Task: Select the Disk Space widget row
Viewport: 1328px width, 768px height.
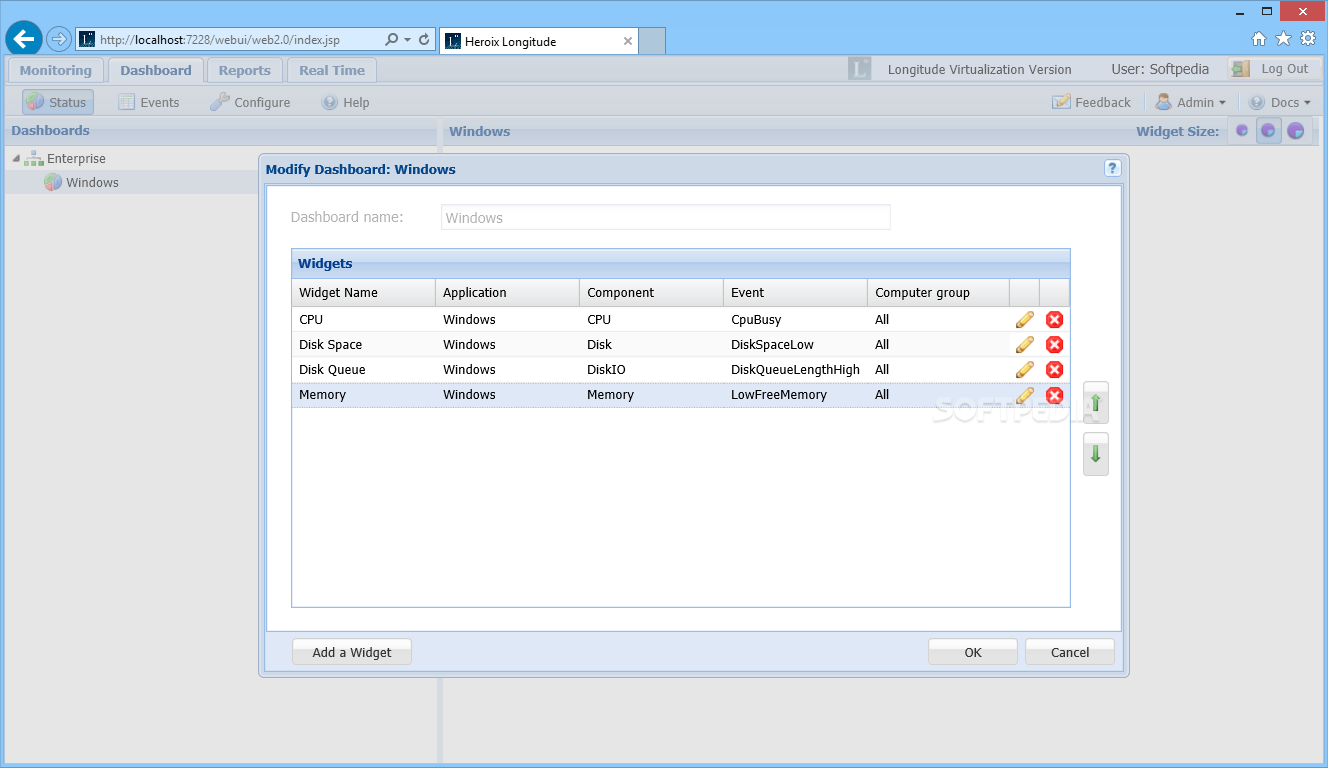Action: pyautogui.click(x=680, y=345)
